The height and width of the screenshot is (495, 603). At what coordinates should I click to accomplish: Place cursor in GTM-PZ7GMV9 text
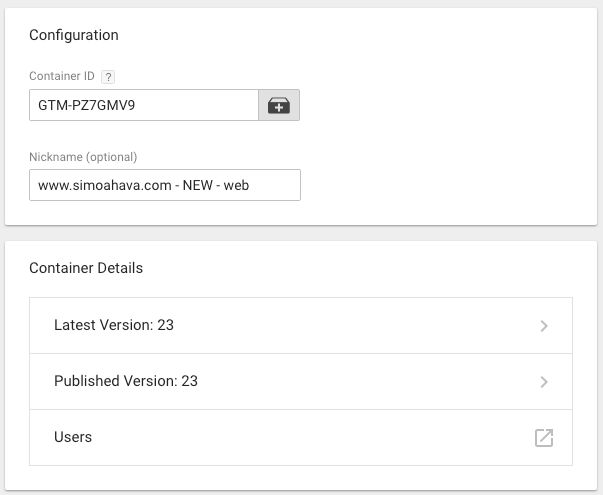pyautogui.click(x=87, y=105)
